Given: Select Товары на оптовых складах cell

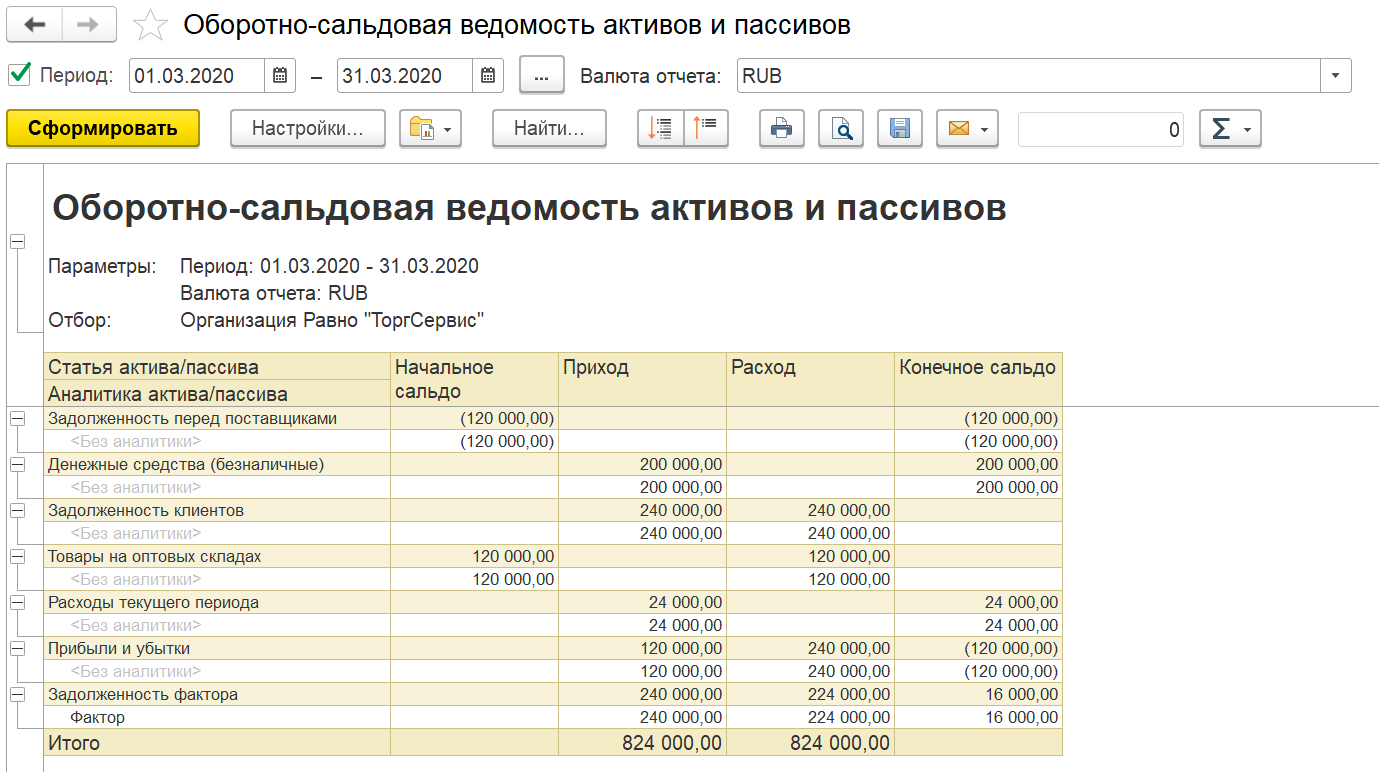Looking at the screenshot, I should point(217,556).
